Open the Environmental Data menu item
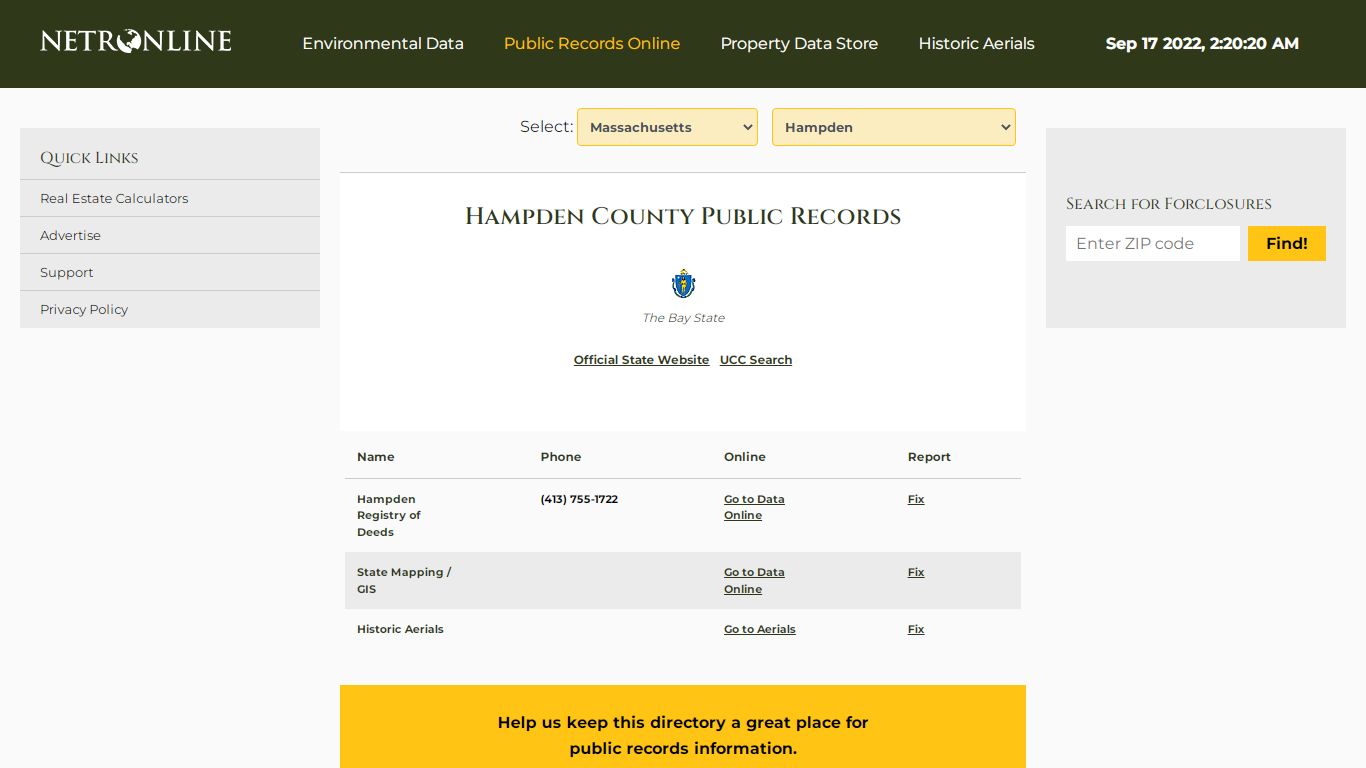The width and height of the screenshot is (1366, 768). [383, 44]
